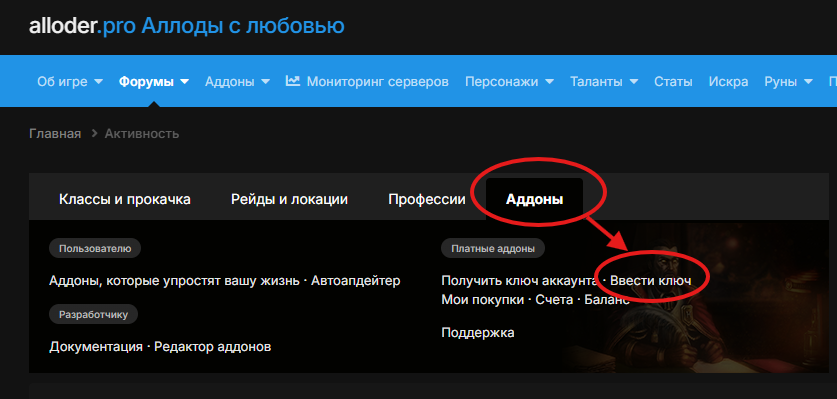Open the Получить ключ аккаунта link
837x399 pixels.
click(519, 280)
